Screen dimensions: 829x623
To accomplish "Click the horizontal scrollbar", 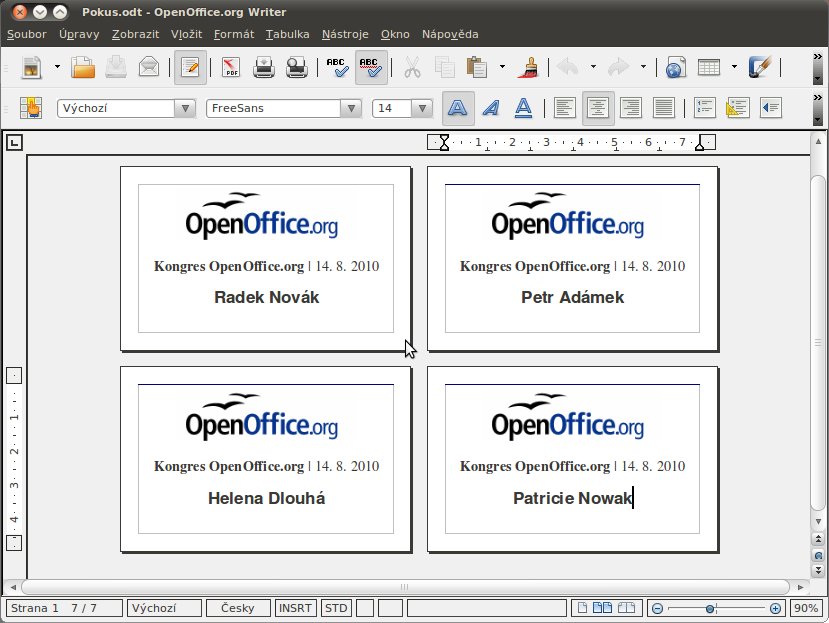I will click(405, 587).
